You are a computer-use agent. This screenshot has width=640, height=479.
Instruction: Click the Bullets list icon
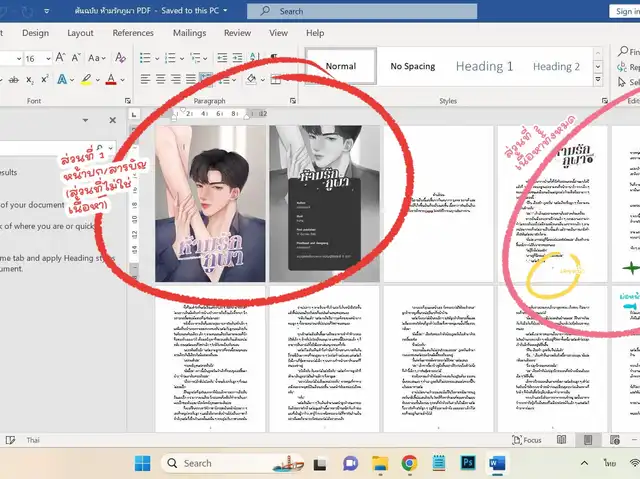(144, 57)
